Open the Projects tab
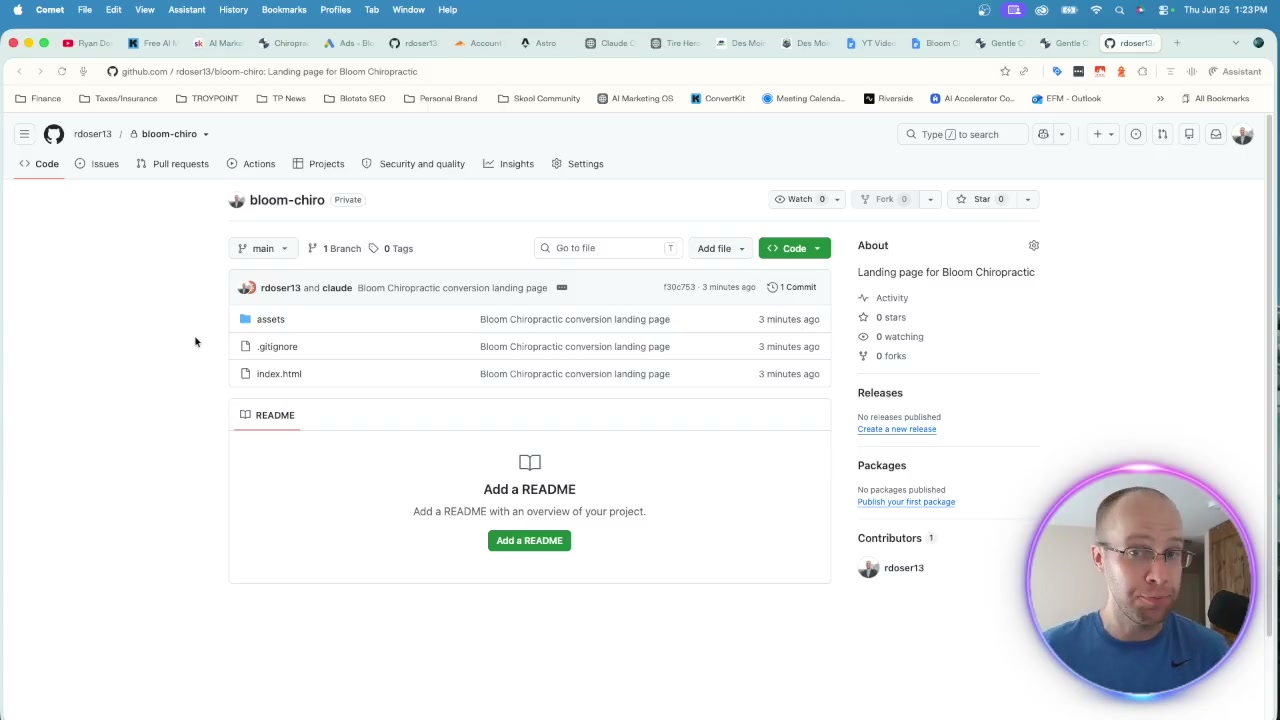Screen dimensions: 1280x720 coord(318,164)
